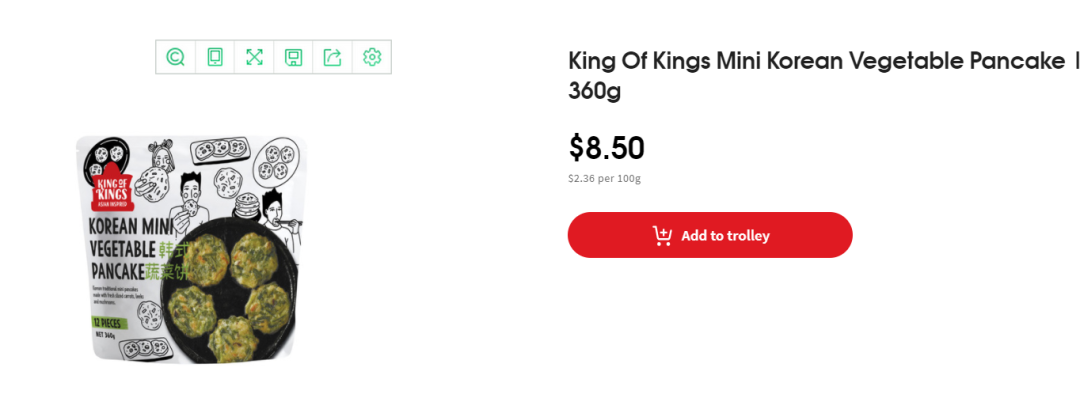Share via the export arrow icon
The width and height of the screenshot is (1080, 394).
pos(333,57)
